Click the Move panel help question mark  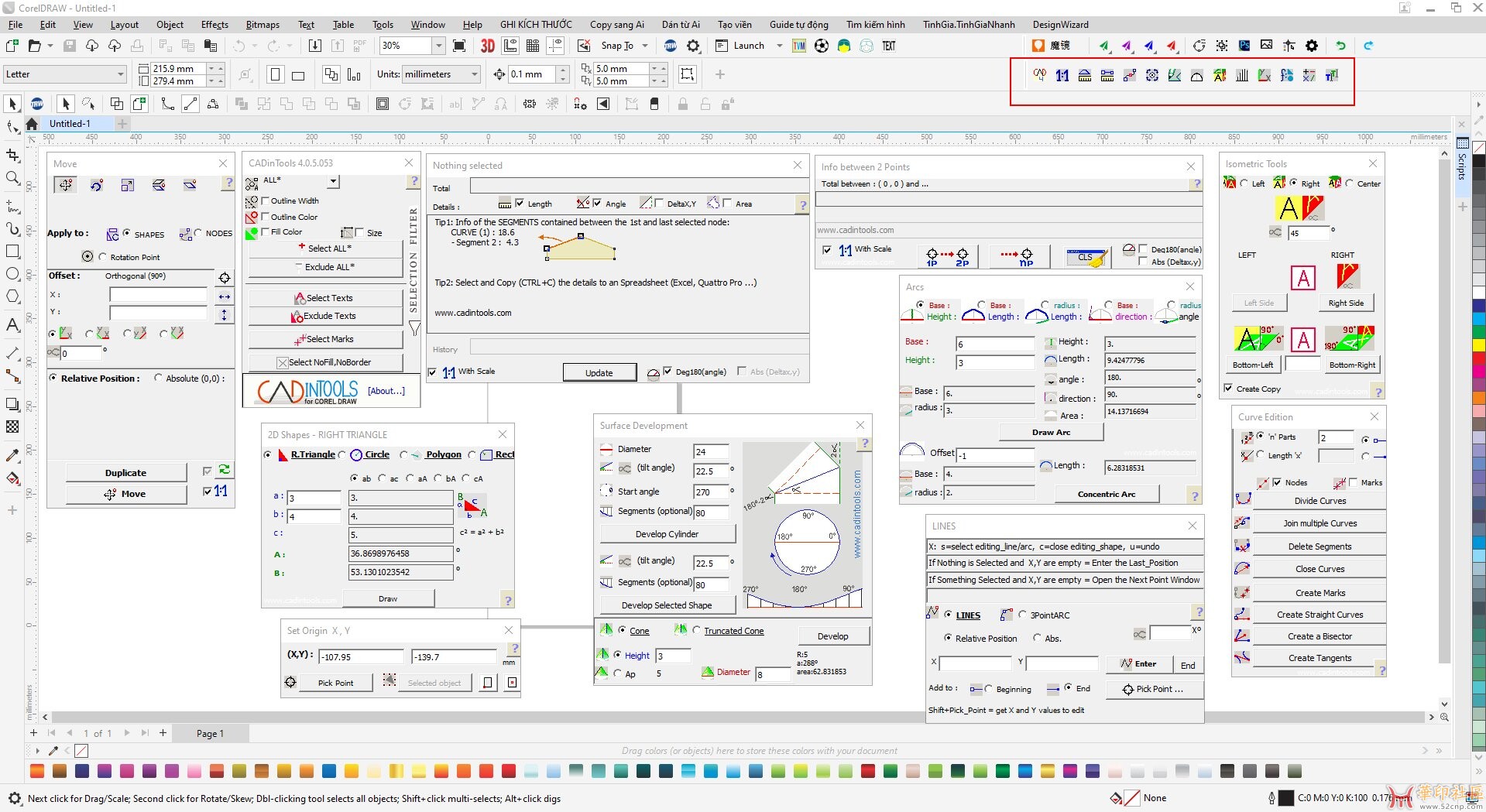(x=228, y=183)
